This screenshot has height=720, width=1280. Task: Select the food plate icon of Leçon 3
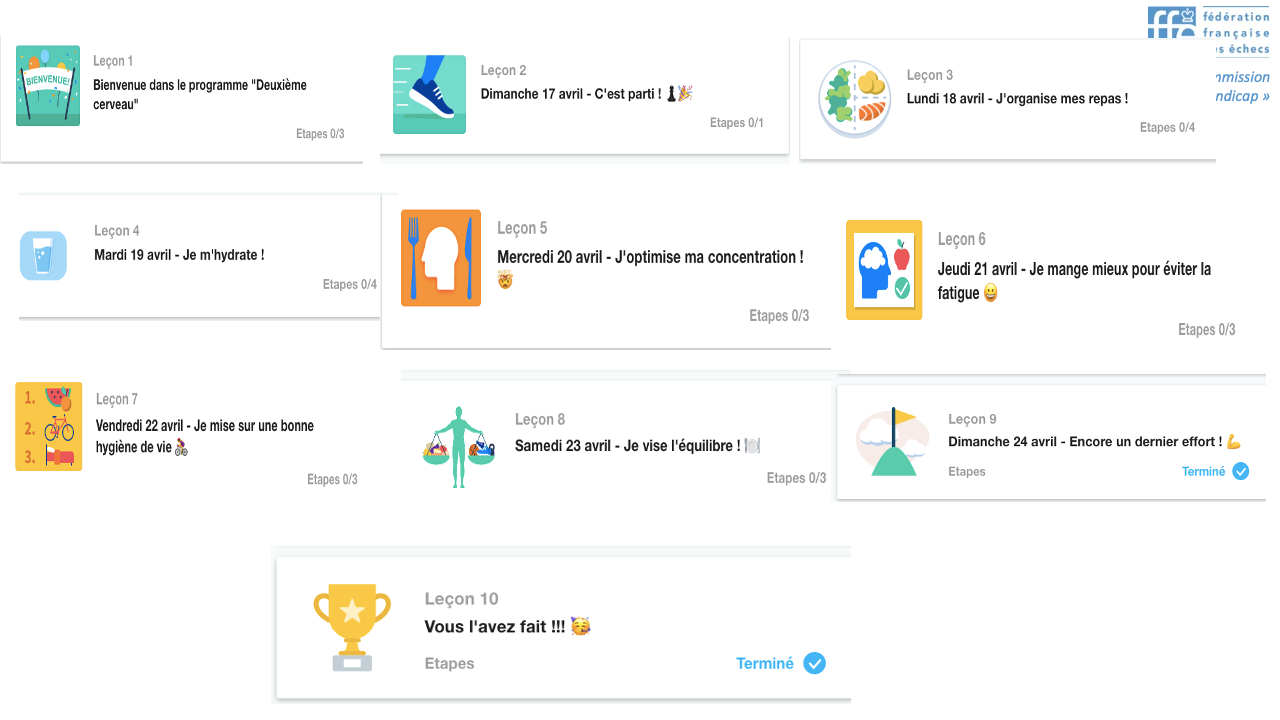pyautogui.click(x=855, y=99)
